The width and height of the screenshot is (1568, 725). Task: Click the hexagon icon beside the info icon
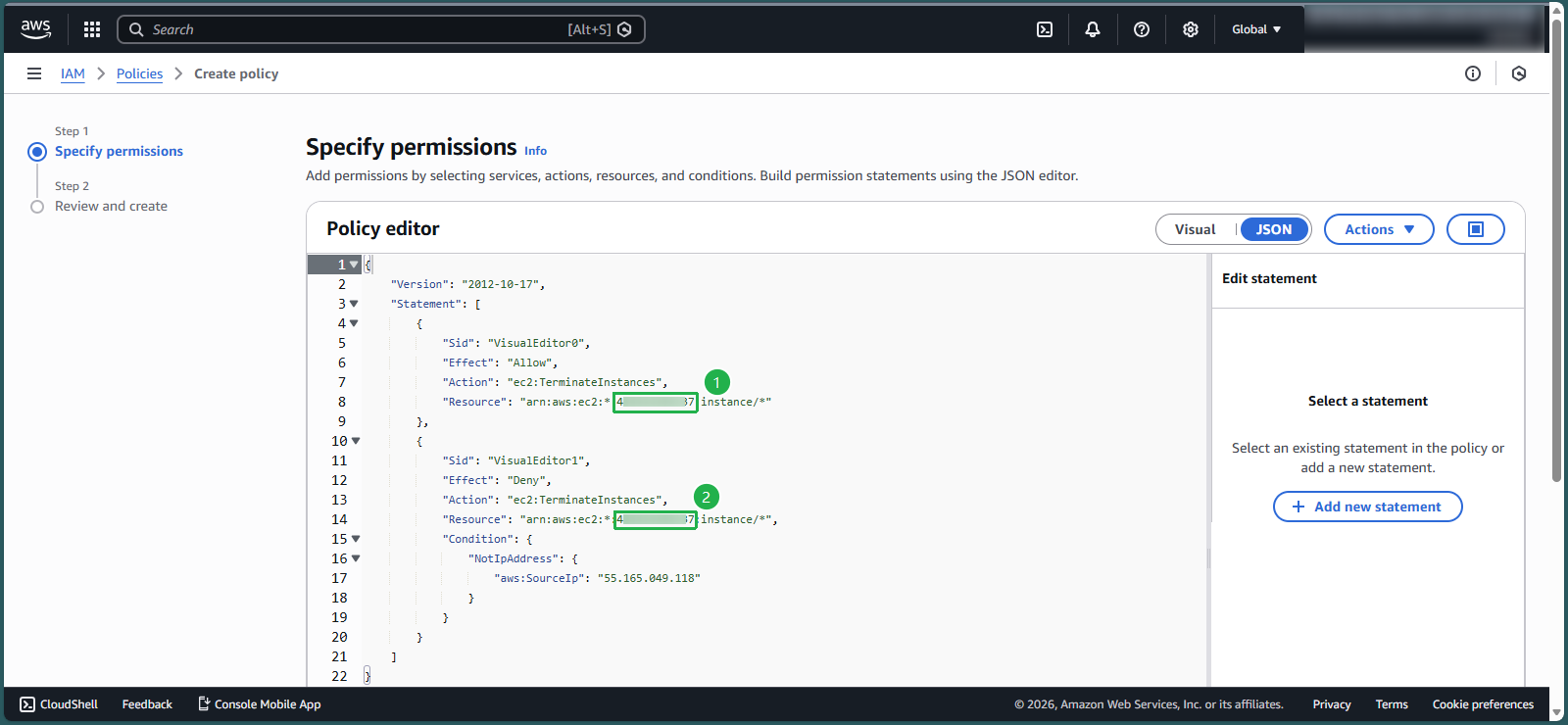pyautogui.click(x=1519, y=73)
